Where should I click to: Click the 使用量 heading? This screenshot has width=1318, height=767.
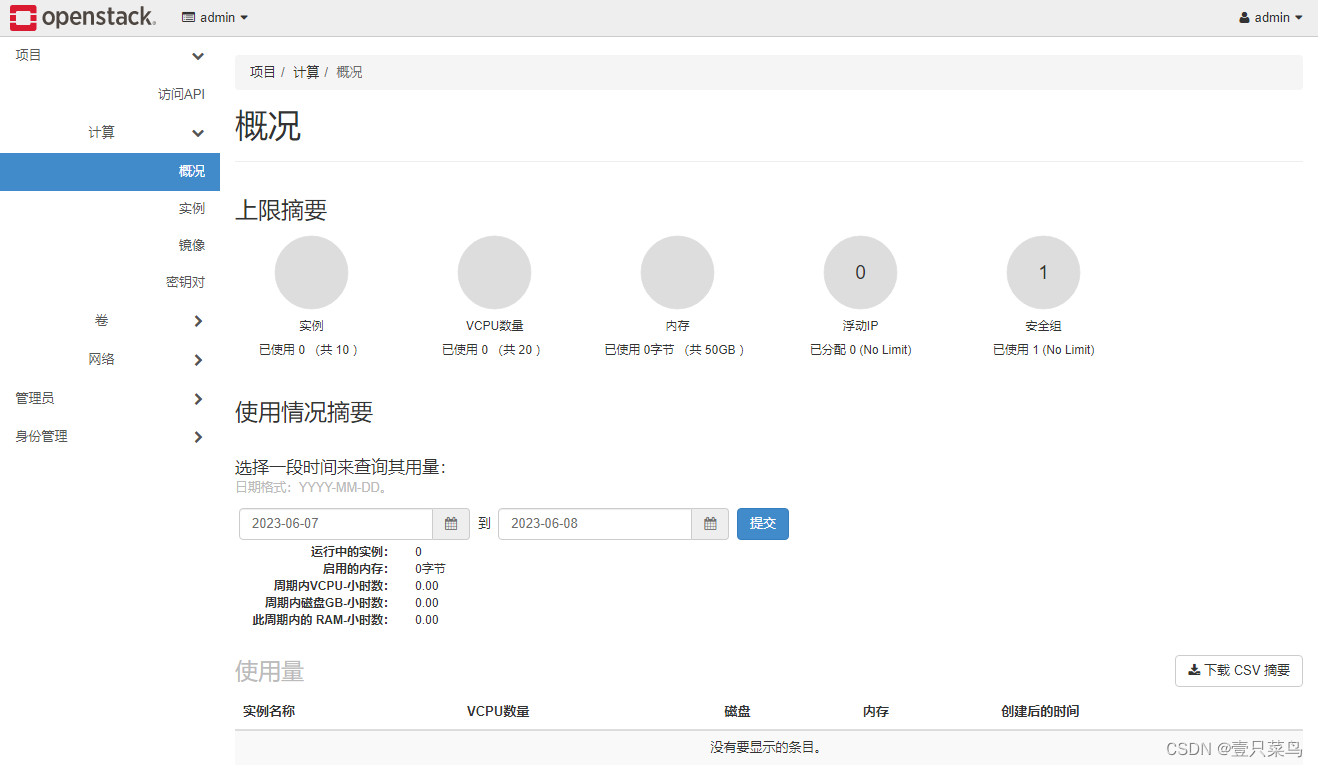pos(269,672)
